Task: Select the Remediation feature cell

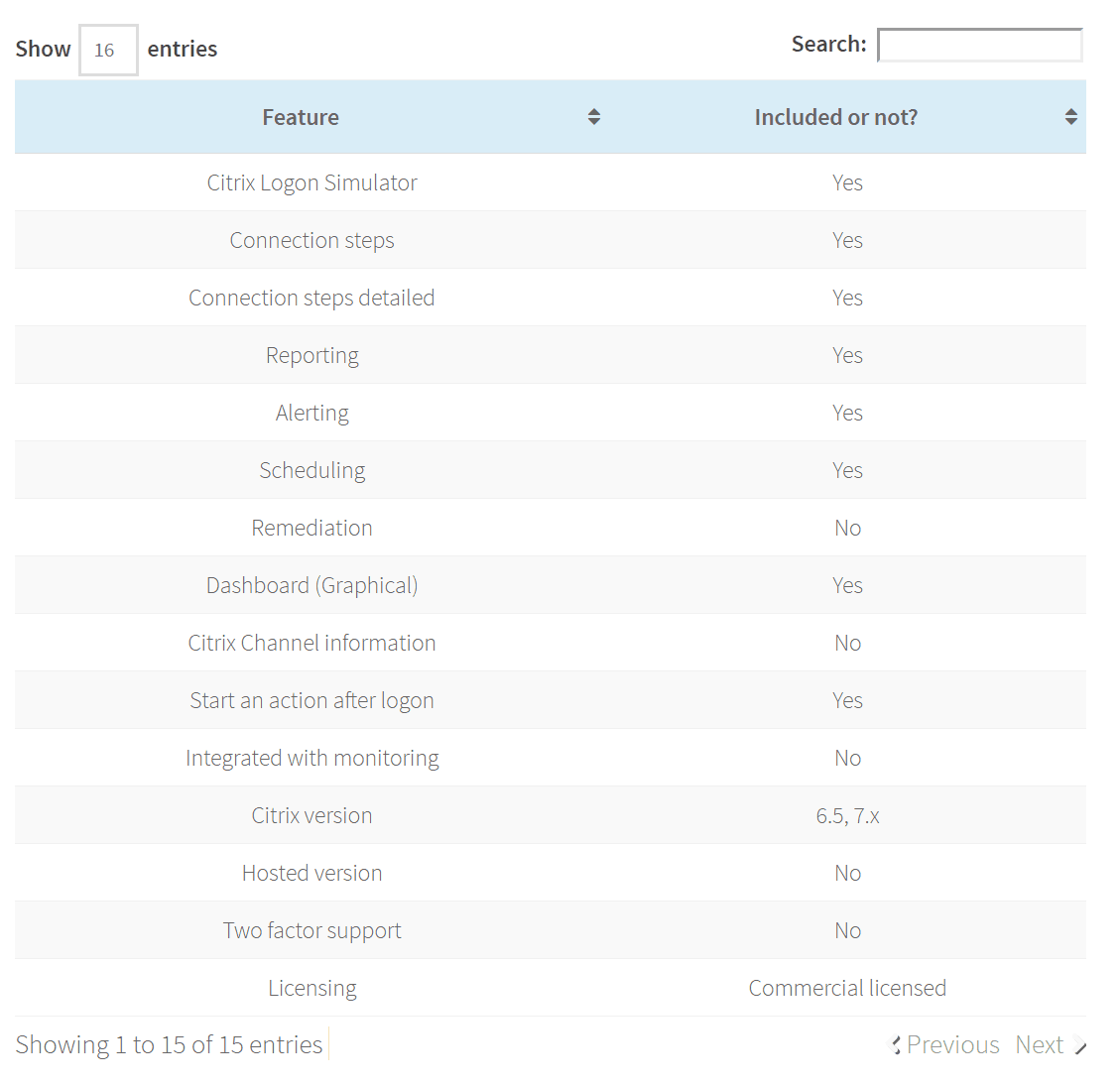Action: pyautogui.click(x=312, y=528)
